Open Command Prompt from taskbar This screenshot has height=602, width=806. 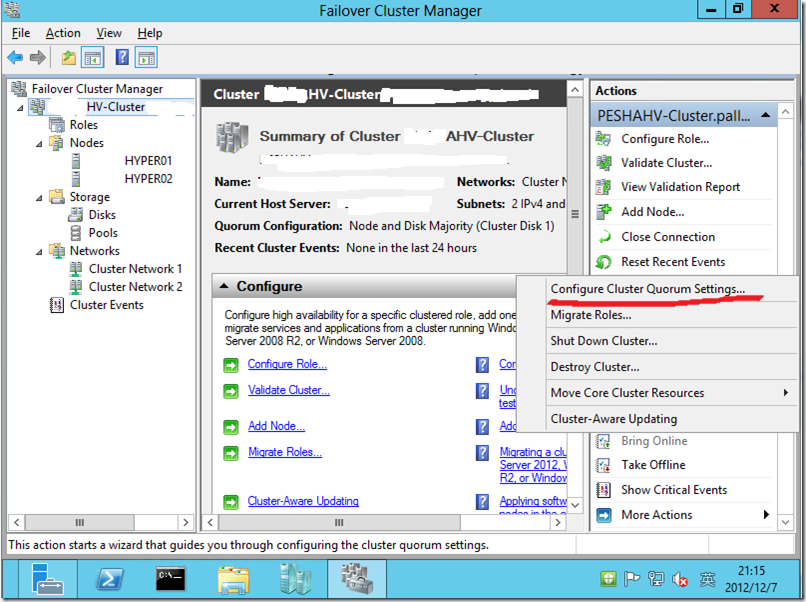tap(171, 579)
